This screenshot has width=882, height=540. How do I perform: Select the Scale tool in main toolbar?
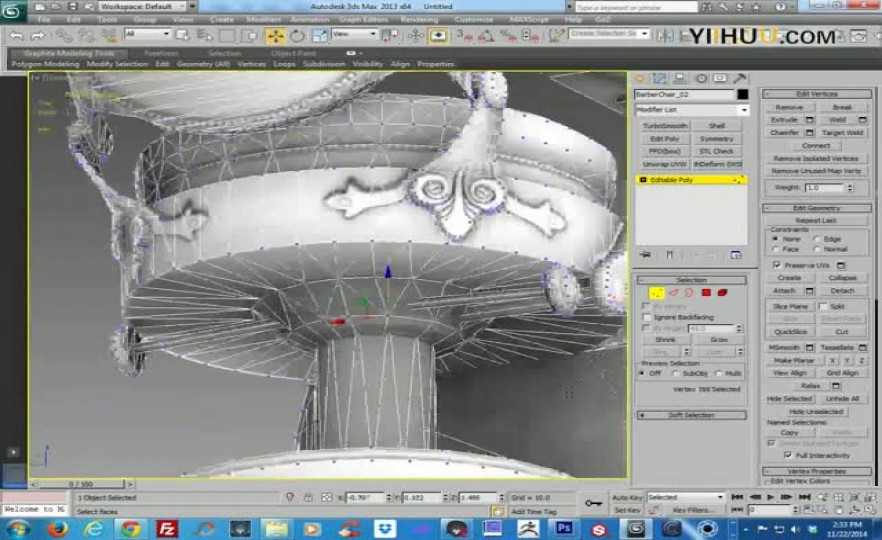318,36
